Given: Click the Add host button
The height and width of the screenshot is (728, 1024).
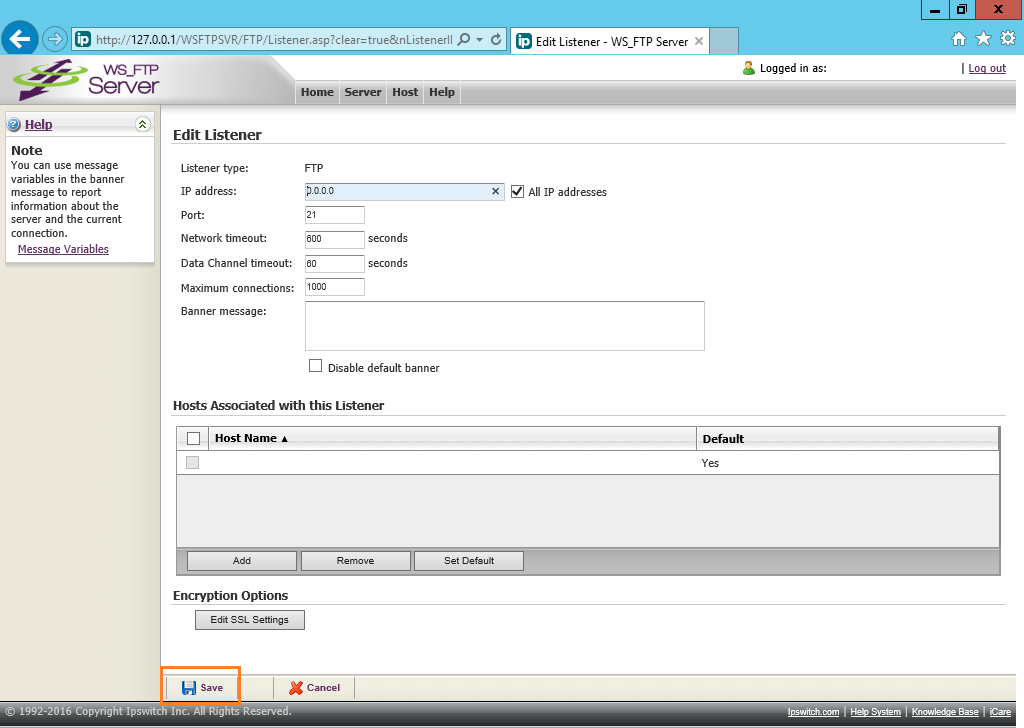Looking at the screenshot, I should 242,560.
